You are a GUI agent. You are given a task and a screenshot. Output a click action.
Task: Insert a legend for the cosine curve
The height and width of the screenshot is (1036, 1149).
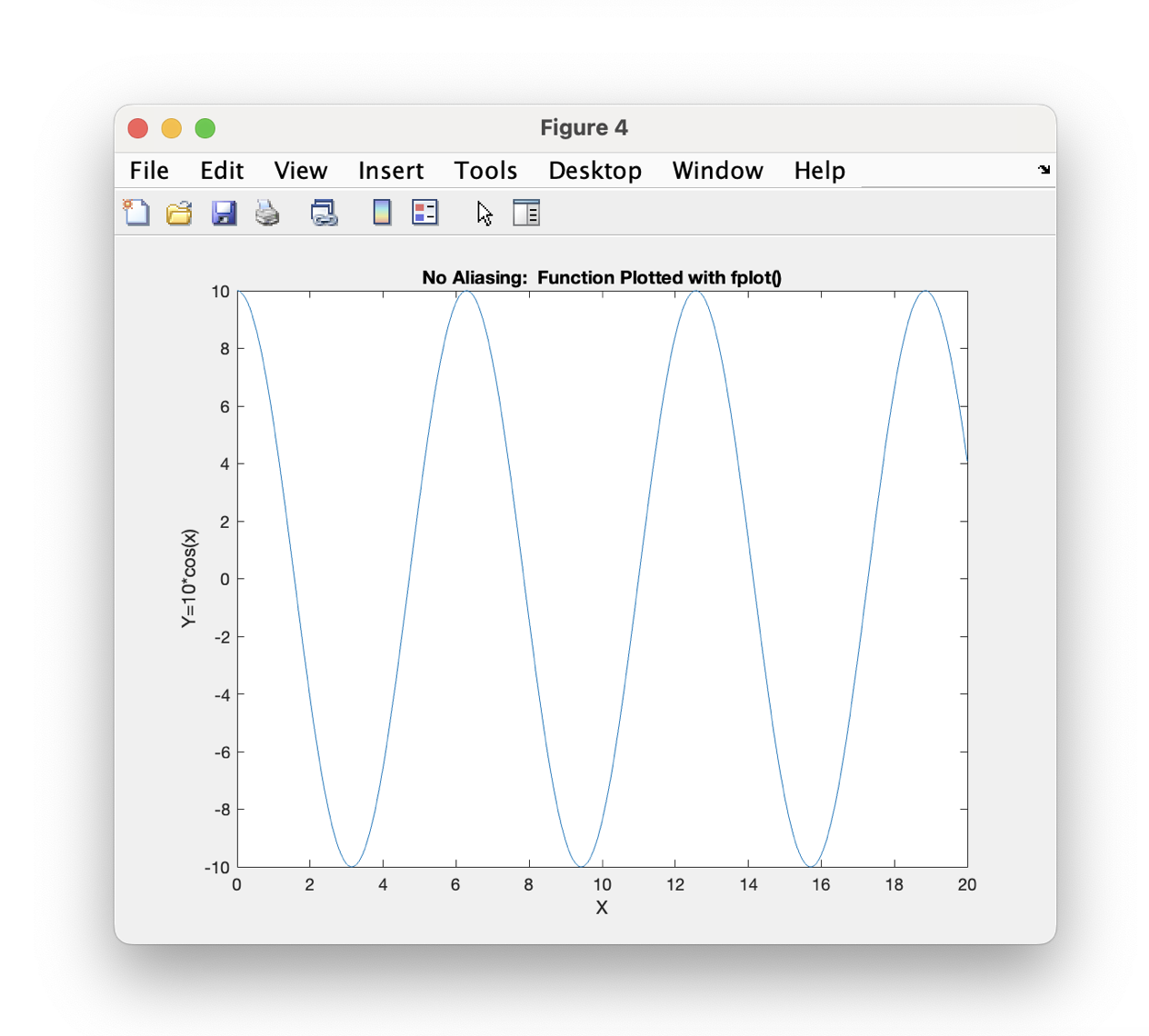click(425, 213)
